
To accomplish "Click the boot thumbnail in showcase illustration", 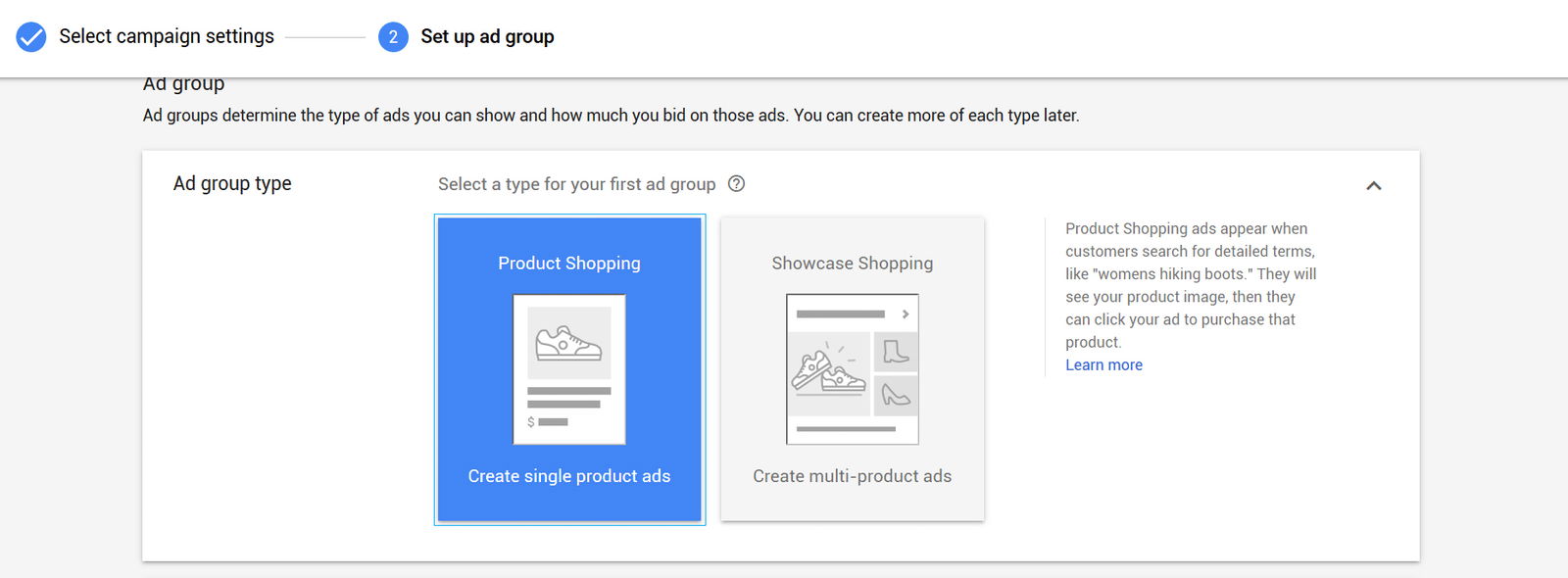I will click(x=896, y=352).
